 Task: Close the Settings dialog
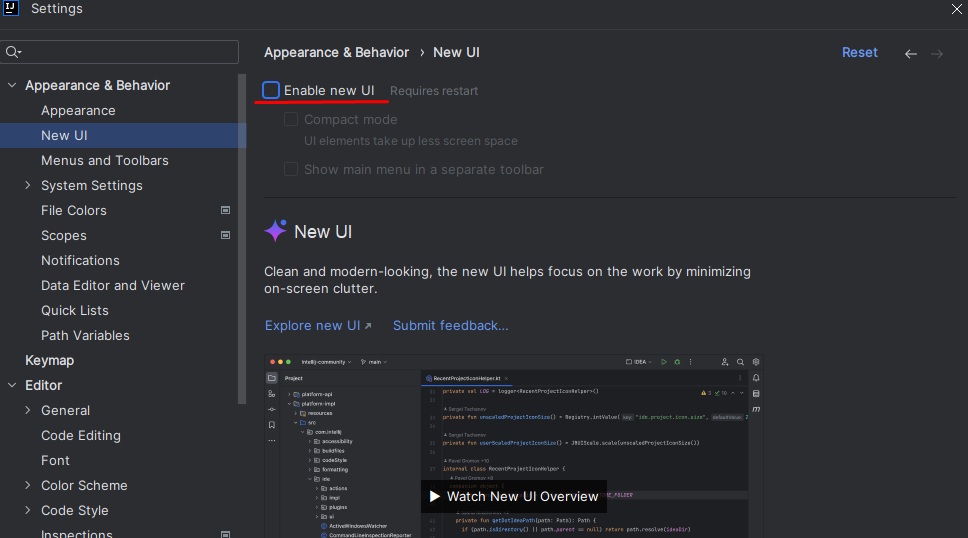coord(956,9)
